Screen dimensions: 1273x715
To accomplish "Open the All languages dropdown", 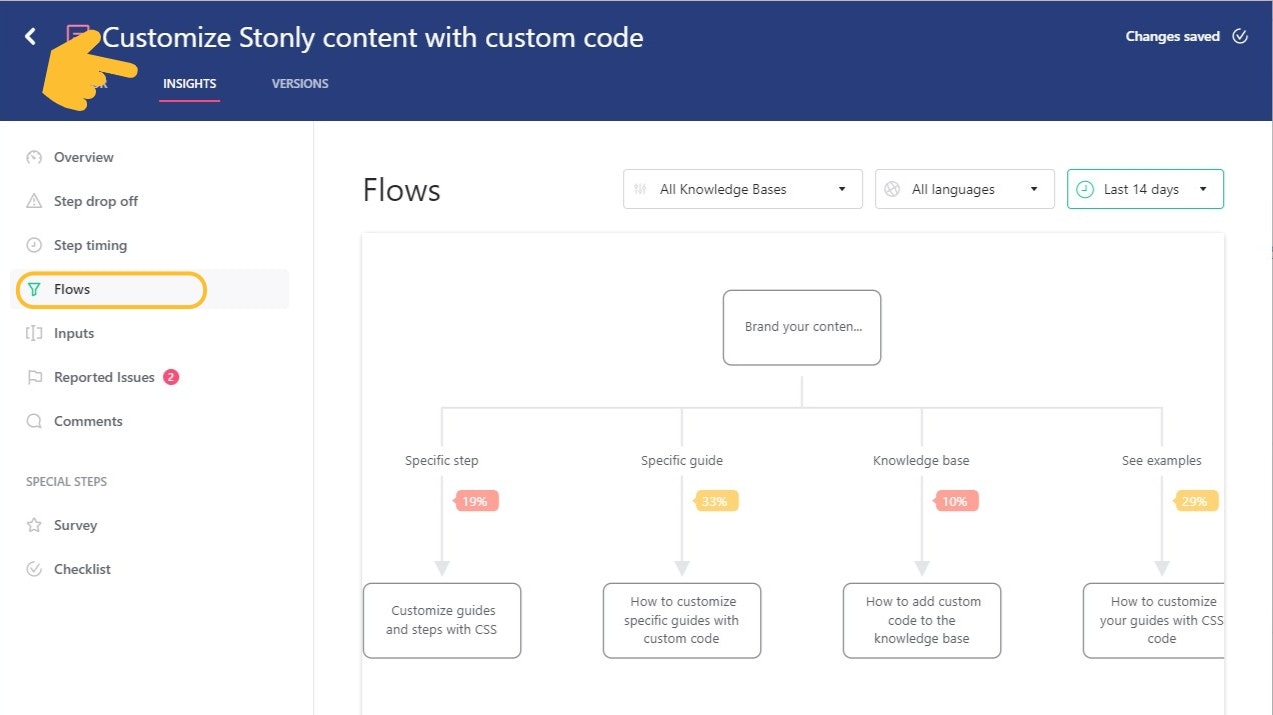I will 964,189.
